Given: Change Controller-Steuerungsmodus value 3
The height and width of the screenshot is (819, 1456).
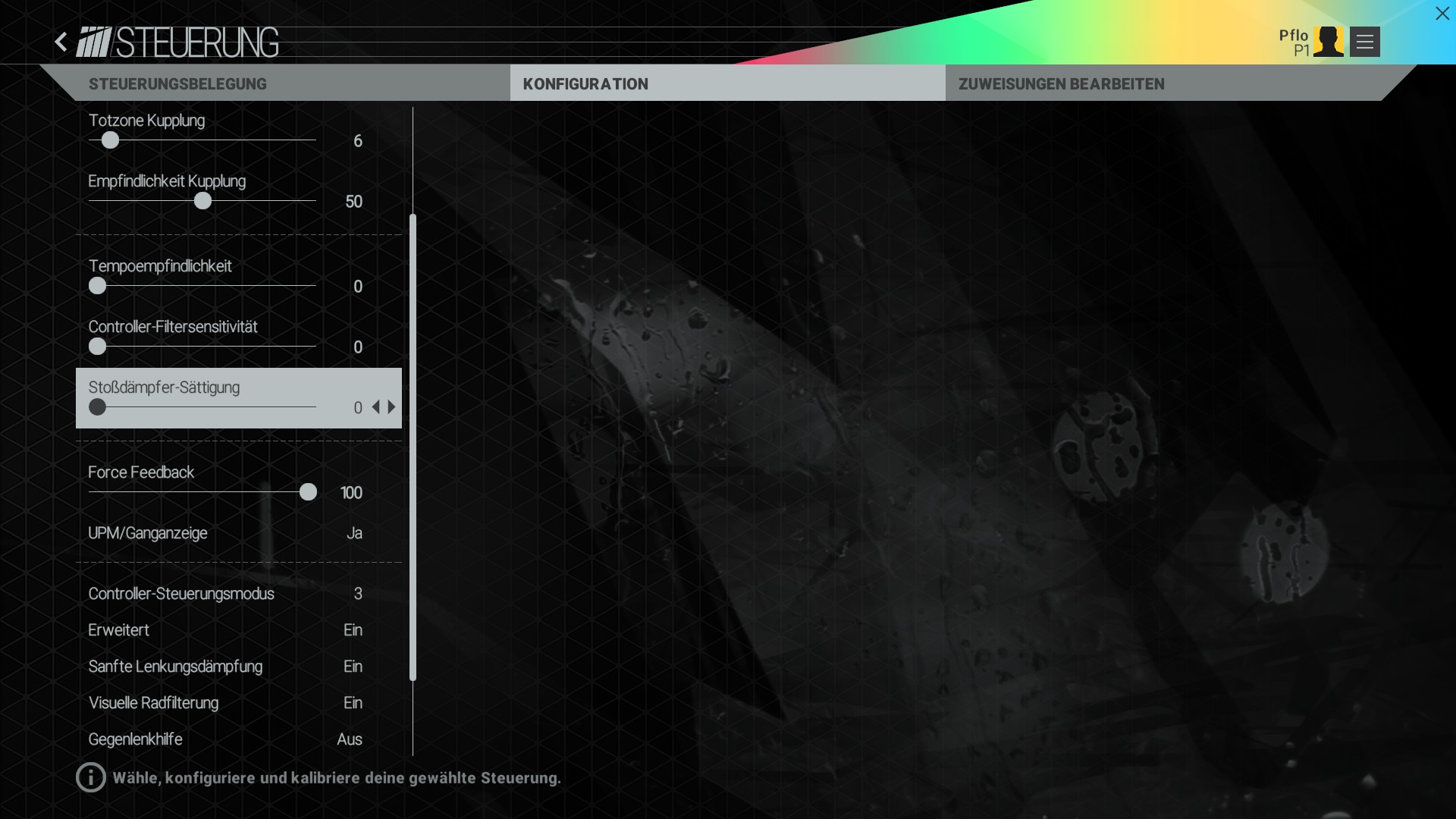Looking at the screenshot, I should tap(358, 594).
